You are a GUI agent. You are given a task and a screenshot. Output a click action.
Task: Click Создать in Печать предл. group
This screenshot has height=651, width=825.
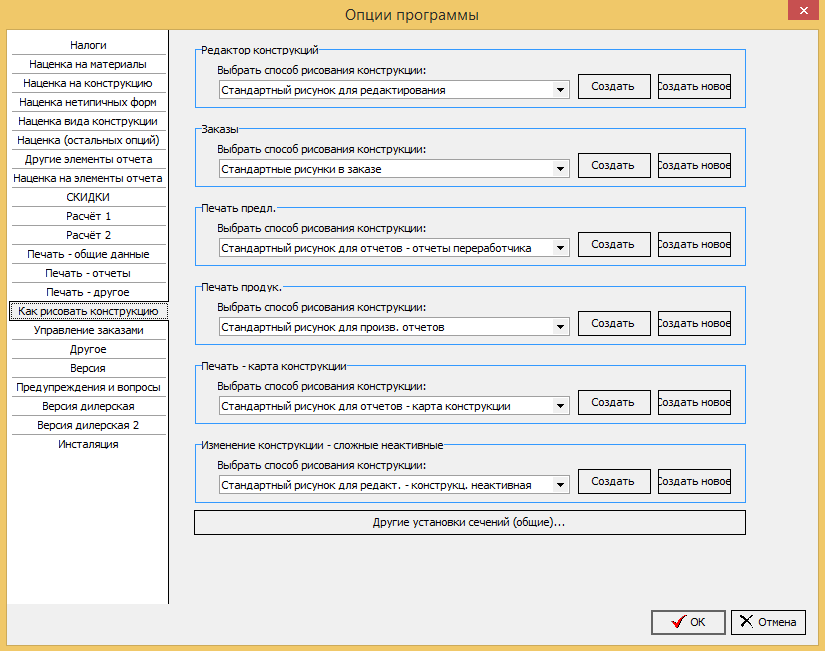(614, 244)
